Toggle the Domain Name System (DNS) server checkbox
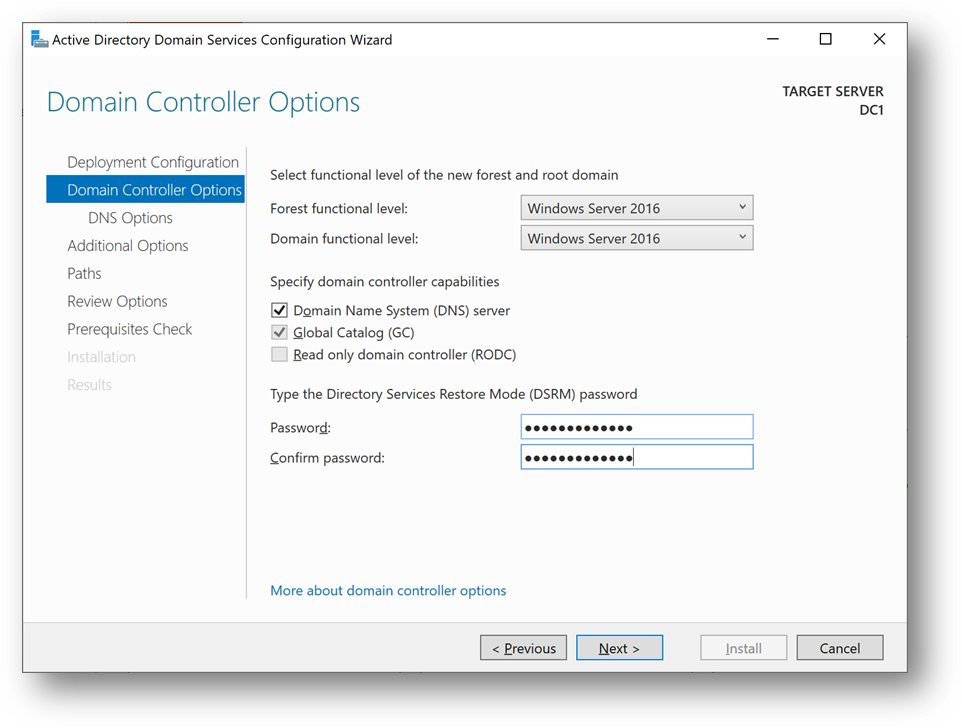This screenshot has width=962, height=728. click(279, 310)
